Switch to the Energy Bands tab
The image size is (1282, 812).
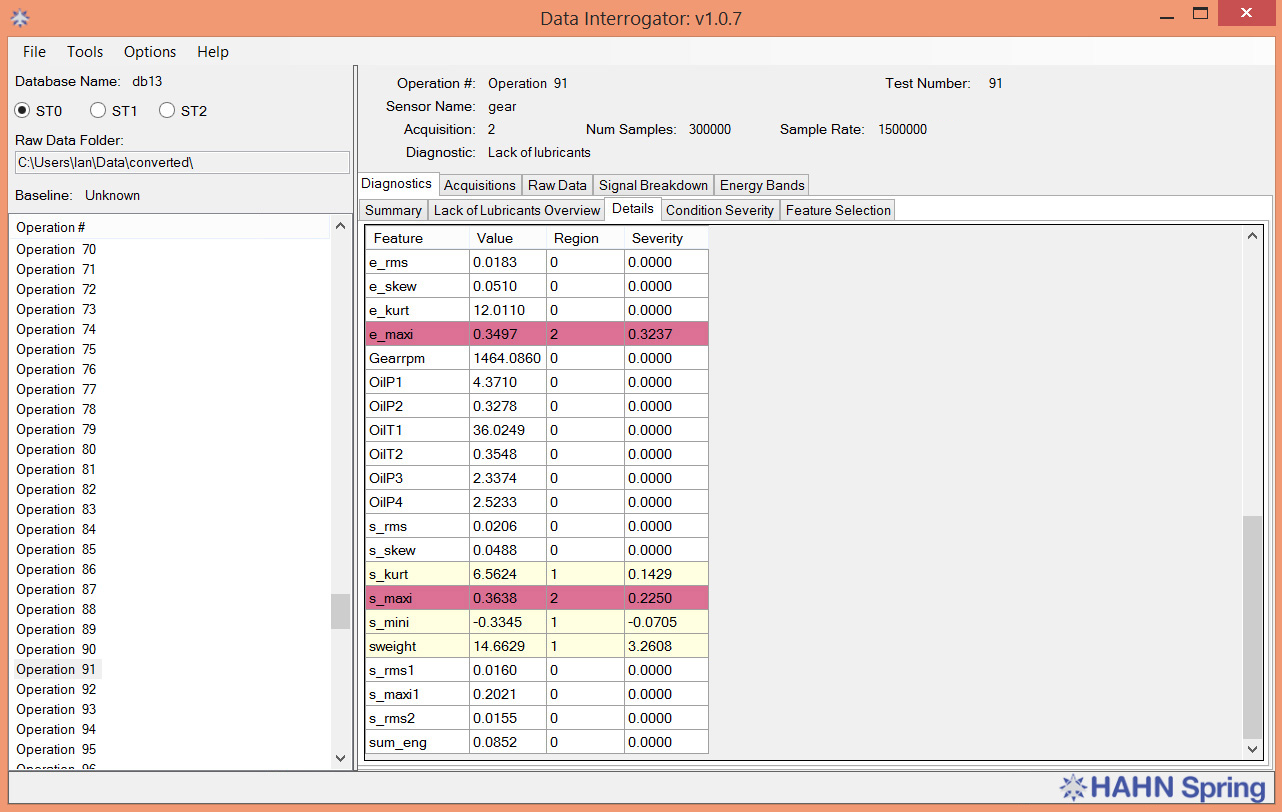[762, 185]
